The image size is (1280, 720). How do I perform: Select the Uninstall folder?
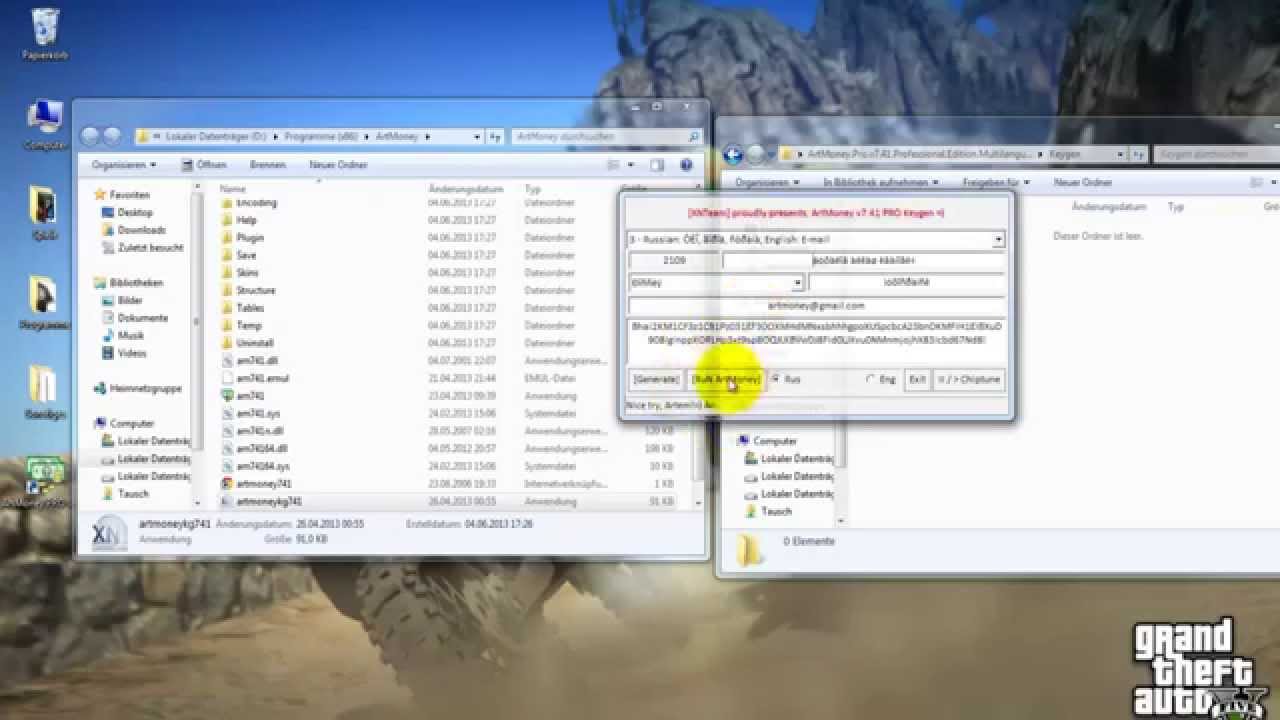(255, 343)
